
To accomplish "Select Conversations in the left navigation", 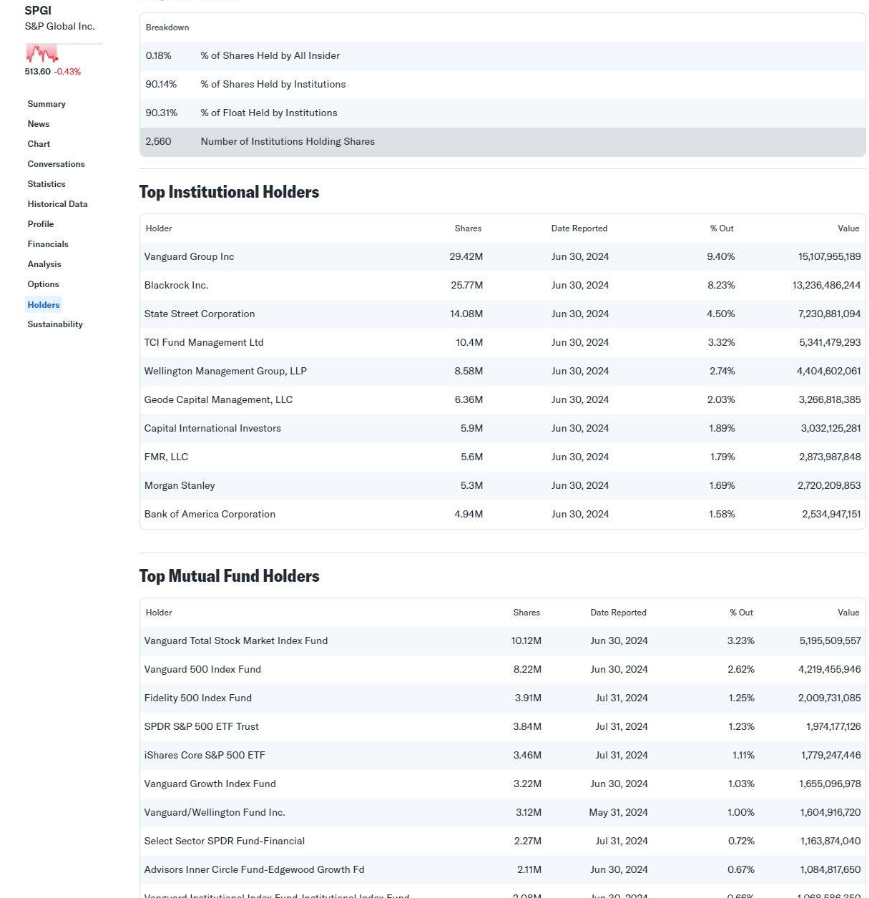I will pos(56,164).
